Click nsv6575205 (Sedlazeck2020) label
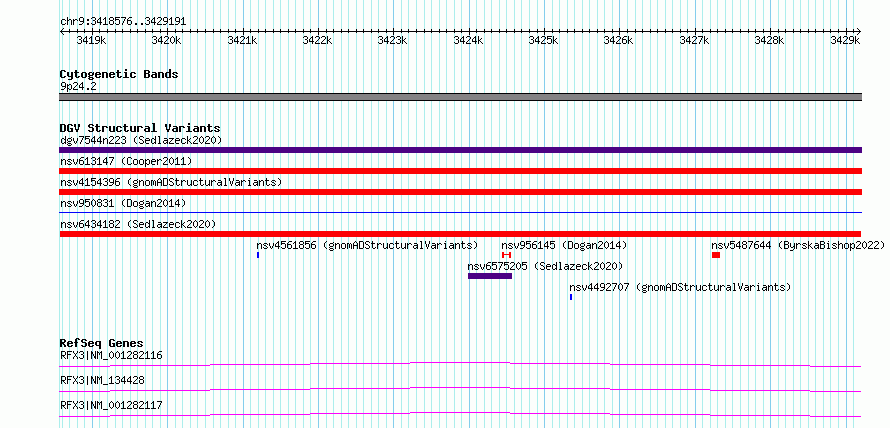This screenshot has height=428, width=890. point(545,266)
